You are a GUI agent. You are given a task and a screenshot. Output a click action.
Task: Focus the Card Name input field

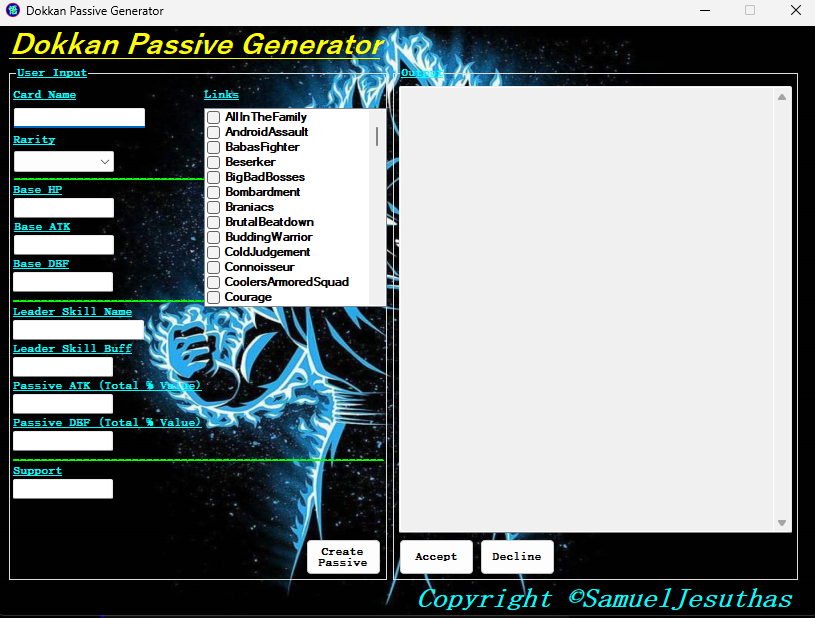point(79,117)
